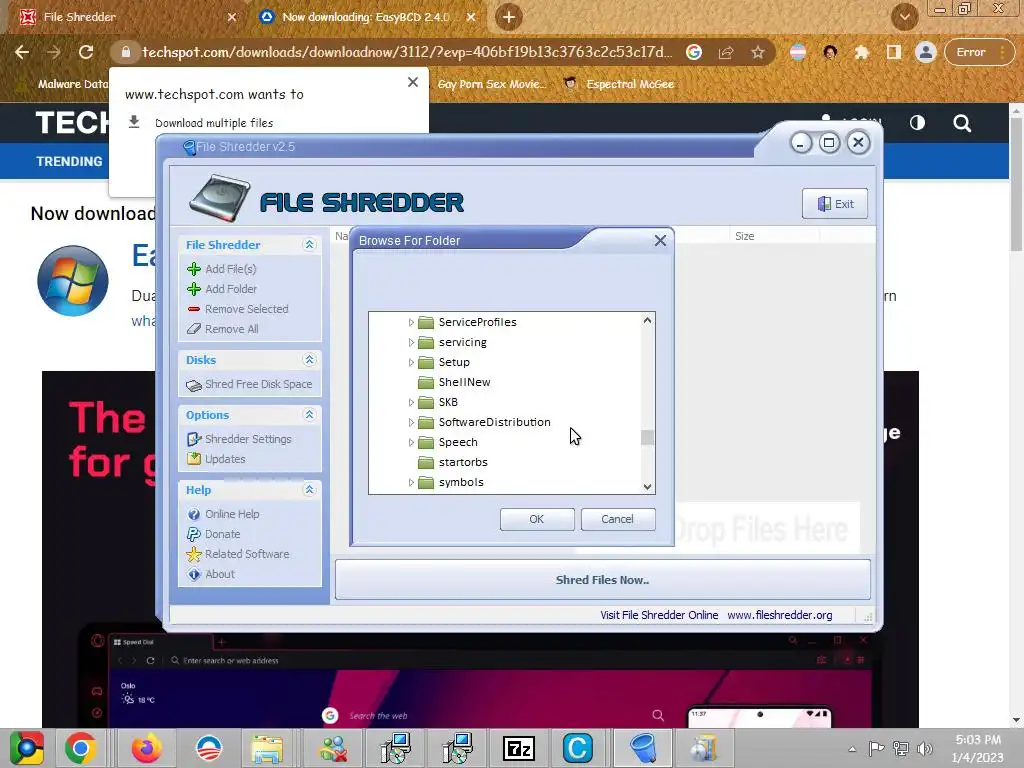Image resolution: width=1024 pixels, height=768 pixels.
Task: Click the Add File(s) green plus icon
Action: [x=194, y=269]
